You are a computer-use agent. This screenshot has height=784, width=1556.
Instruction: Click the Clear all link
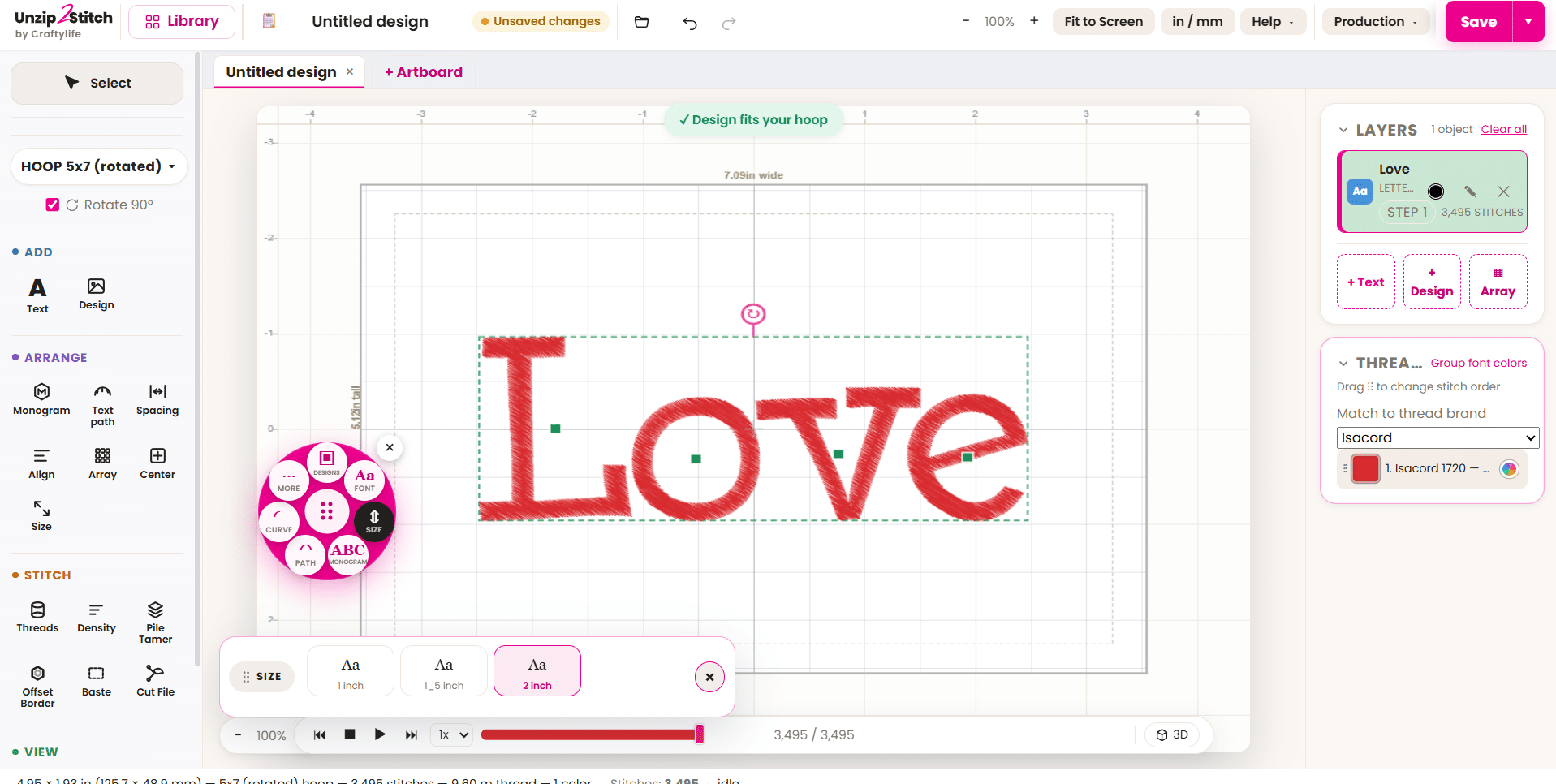(1503, 129)
